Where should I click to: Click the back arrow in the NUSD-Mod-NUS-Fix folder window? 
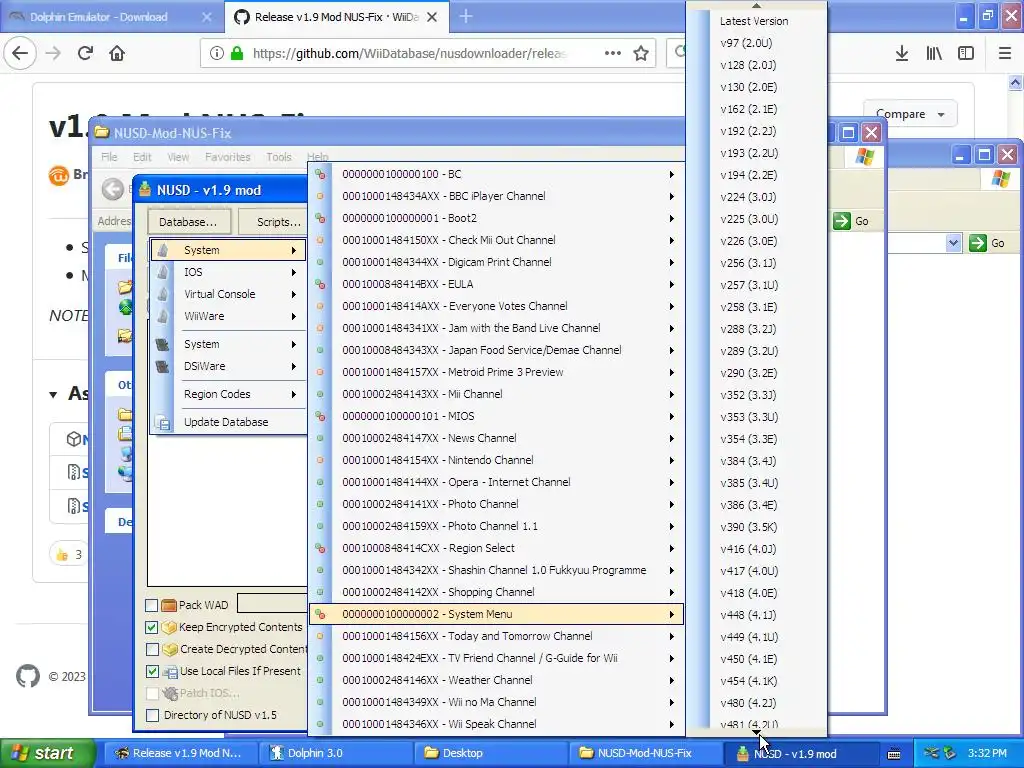click(112, 189)
